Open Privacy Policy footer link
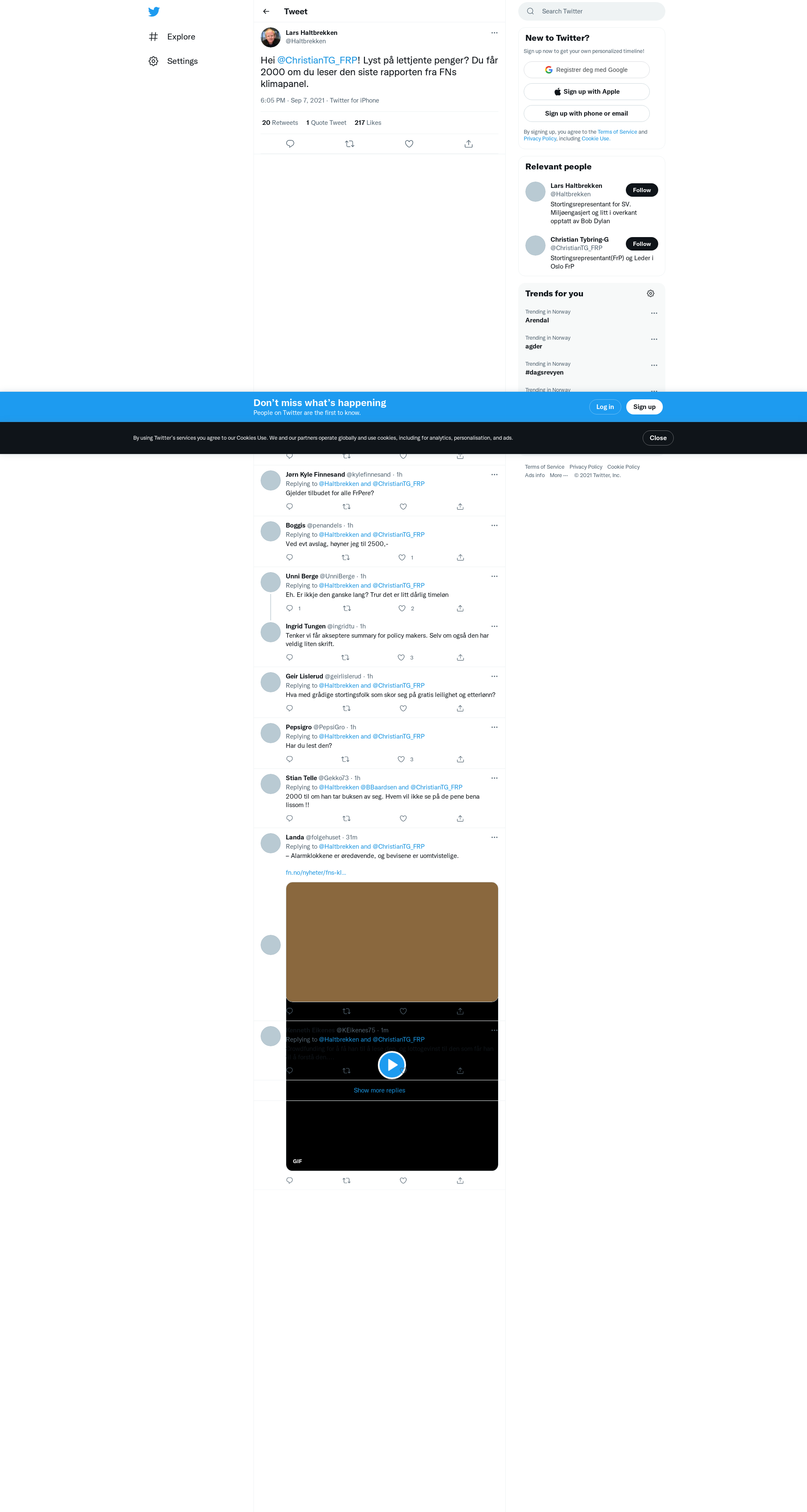 (586, 467)
